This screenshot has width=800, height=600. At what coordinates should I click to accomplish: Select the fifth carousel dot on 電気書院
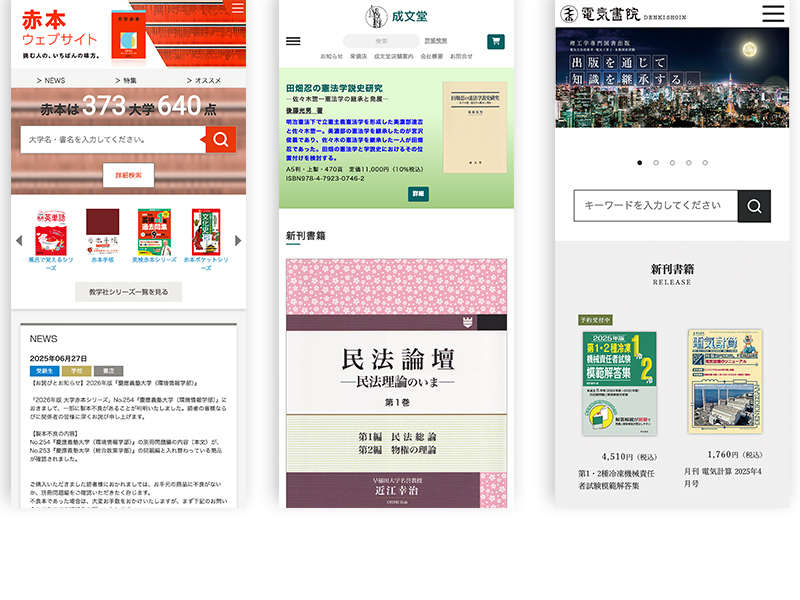(x=705, y=163)
